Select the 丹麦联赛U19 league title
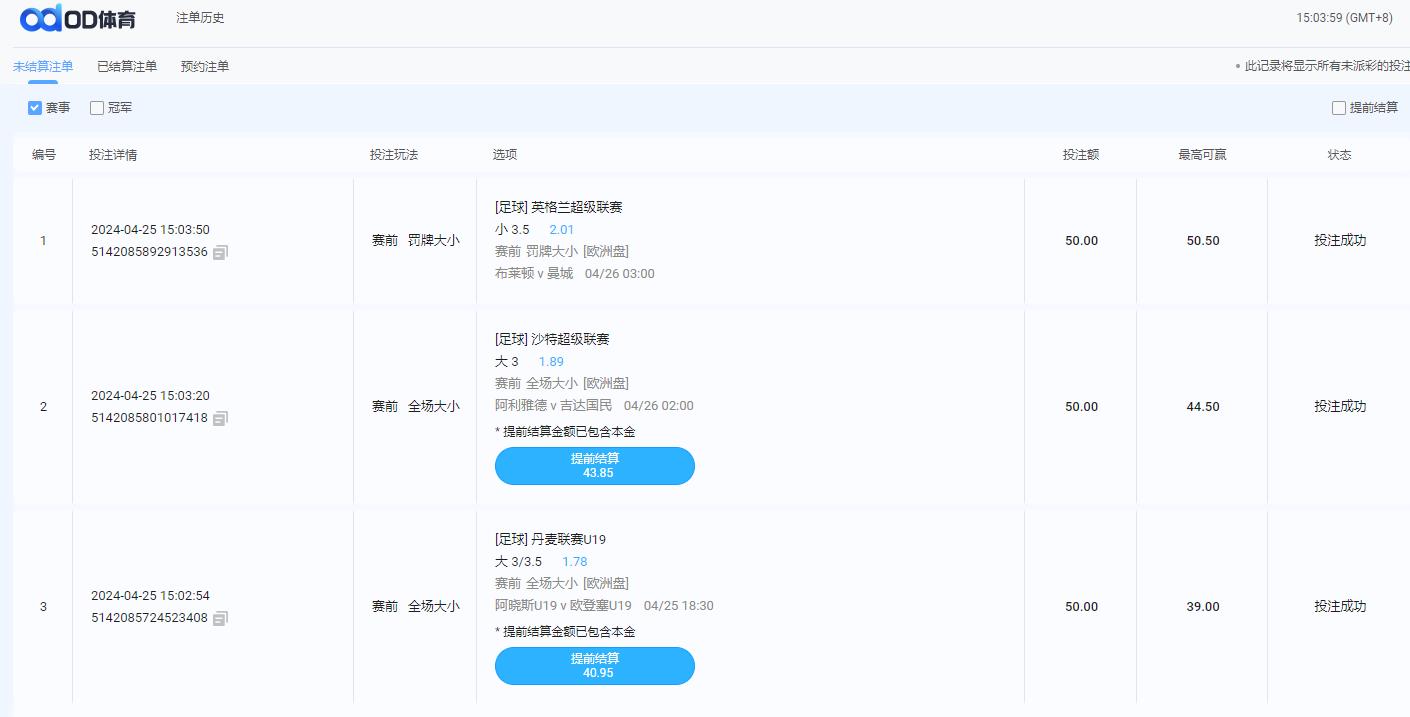 (x=569, y=539)
